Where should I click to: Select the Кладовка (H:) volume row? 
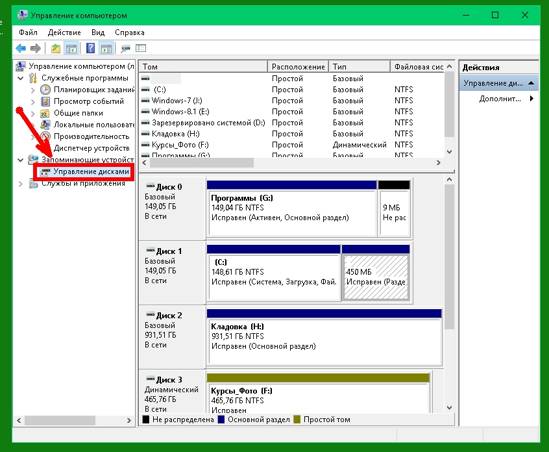click(x=292, y=134)
